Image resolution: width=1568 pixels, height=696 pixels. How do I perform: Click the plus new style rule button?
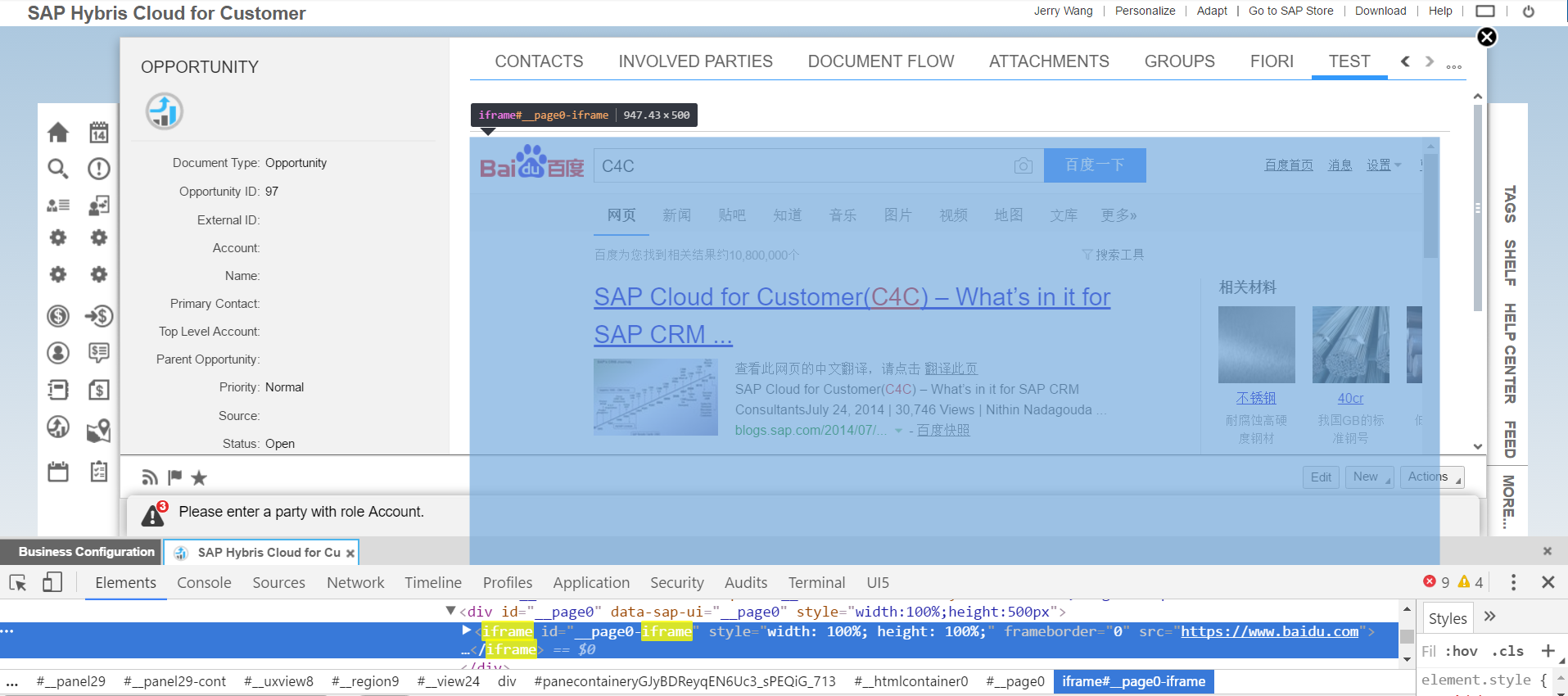[1548, 651]
